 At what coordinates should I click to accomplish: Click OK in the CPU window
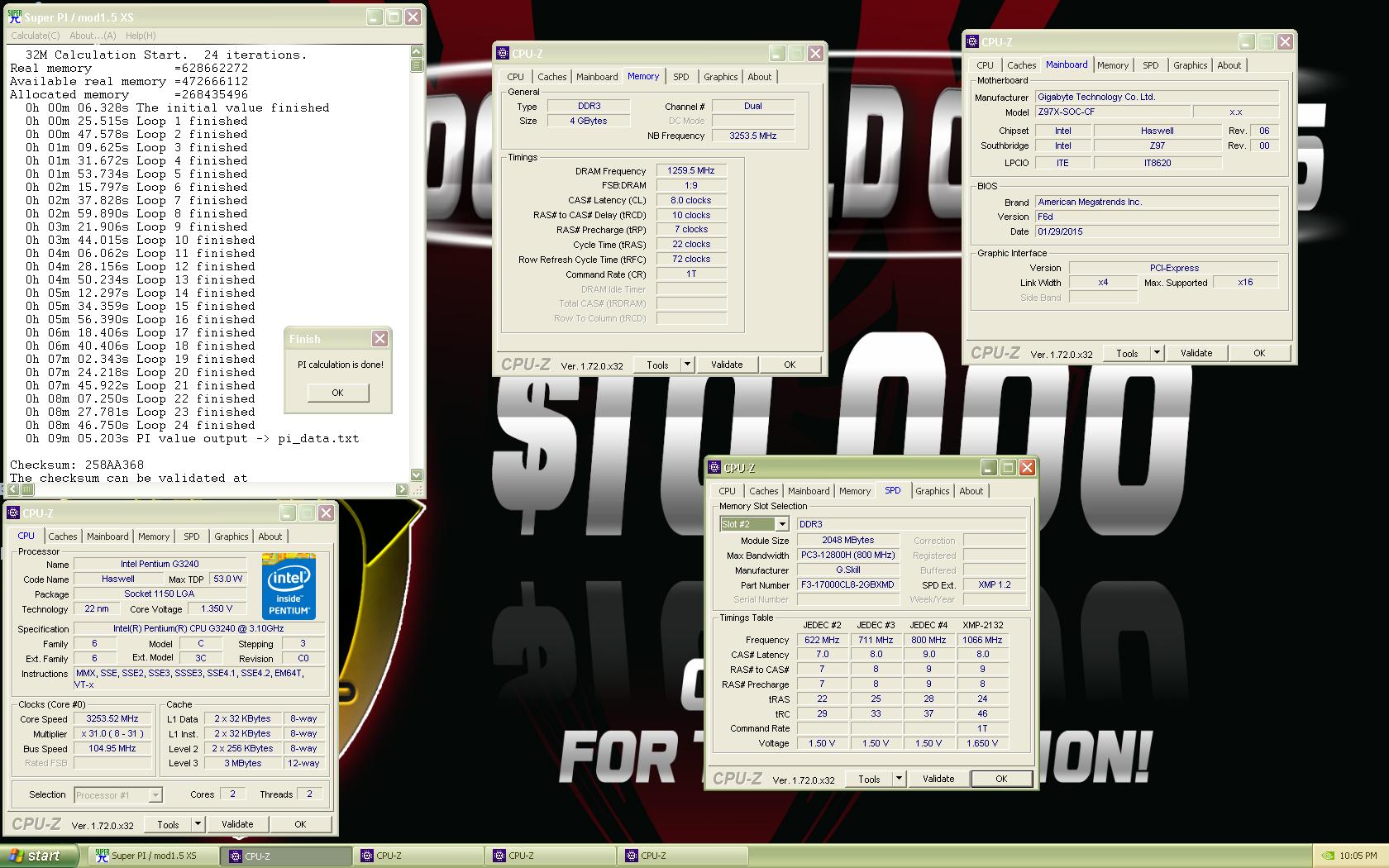click(x=300, y=824)
